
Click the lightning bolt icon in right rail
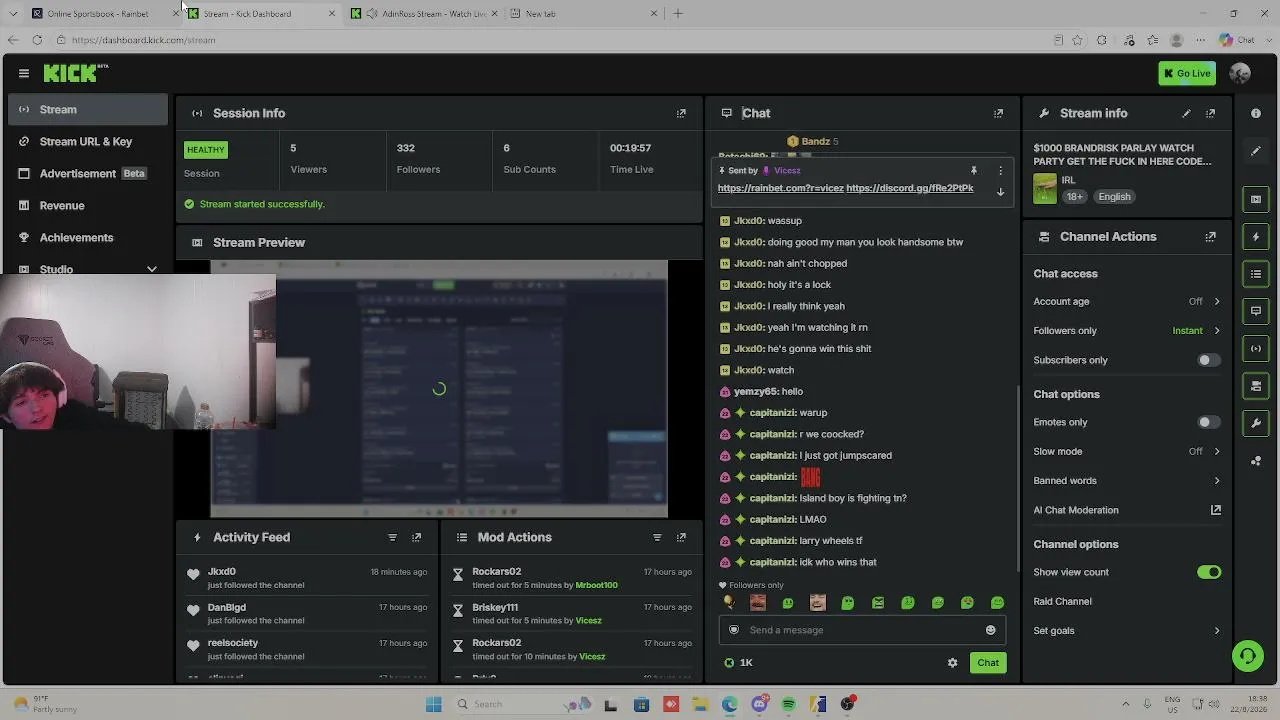tap(1256, 237)
